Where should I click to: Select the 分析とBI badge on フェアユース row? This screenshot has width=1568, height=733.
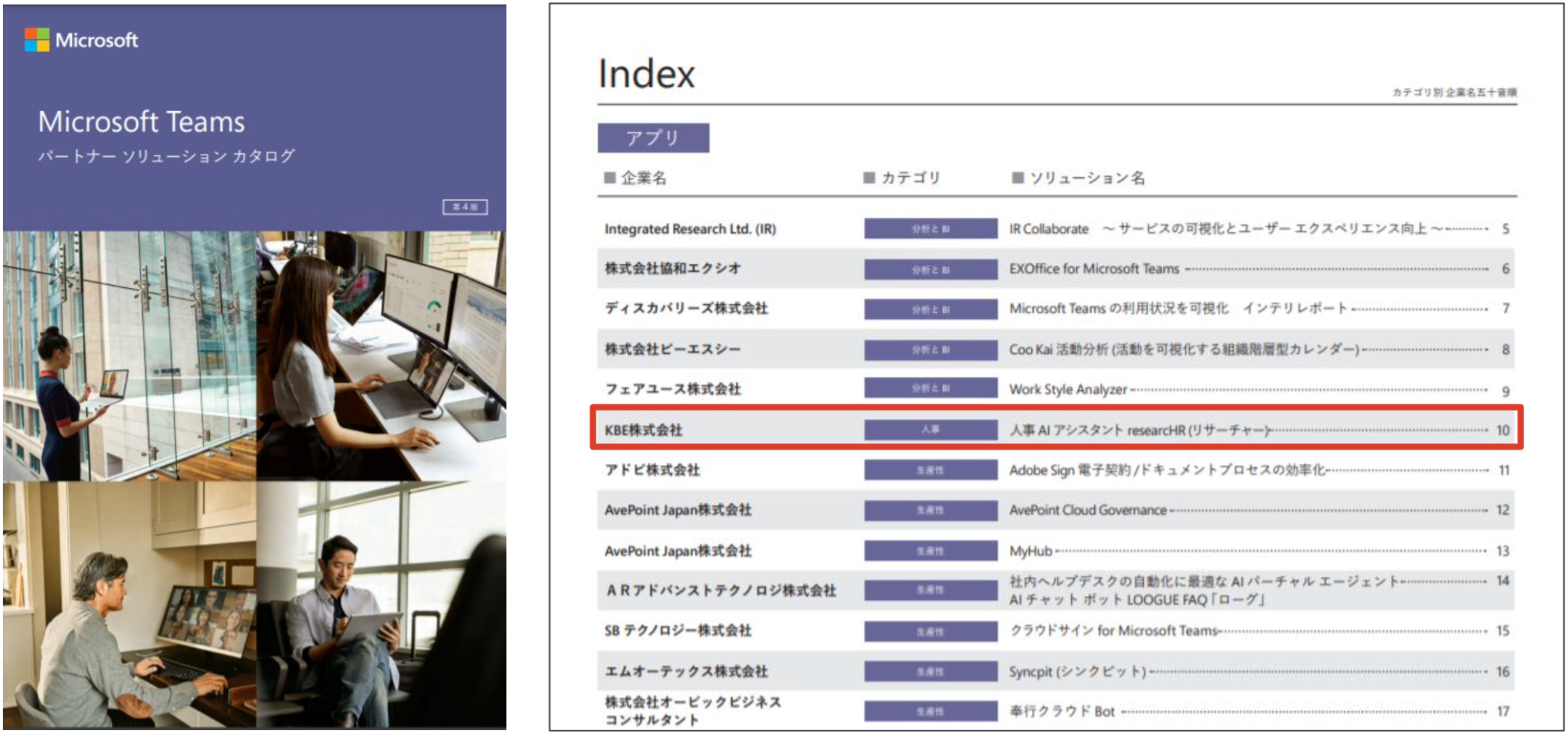pyautogui.click(x=931, y=388)
